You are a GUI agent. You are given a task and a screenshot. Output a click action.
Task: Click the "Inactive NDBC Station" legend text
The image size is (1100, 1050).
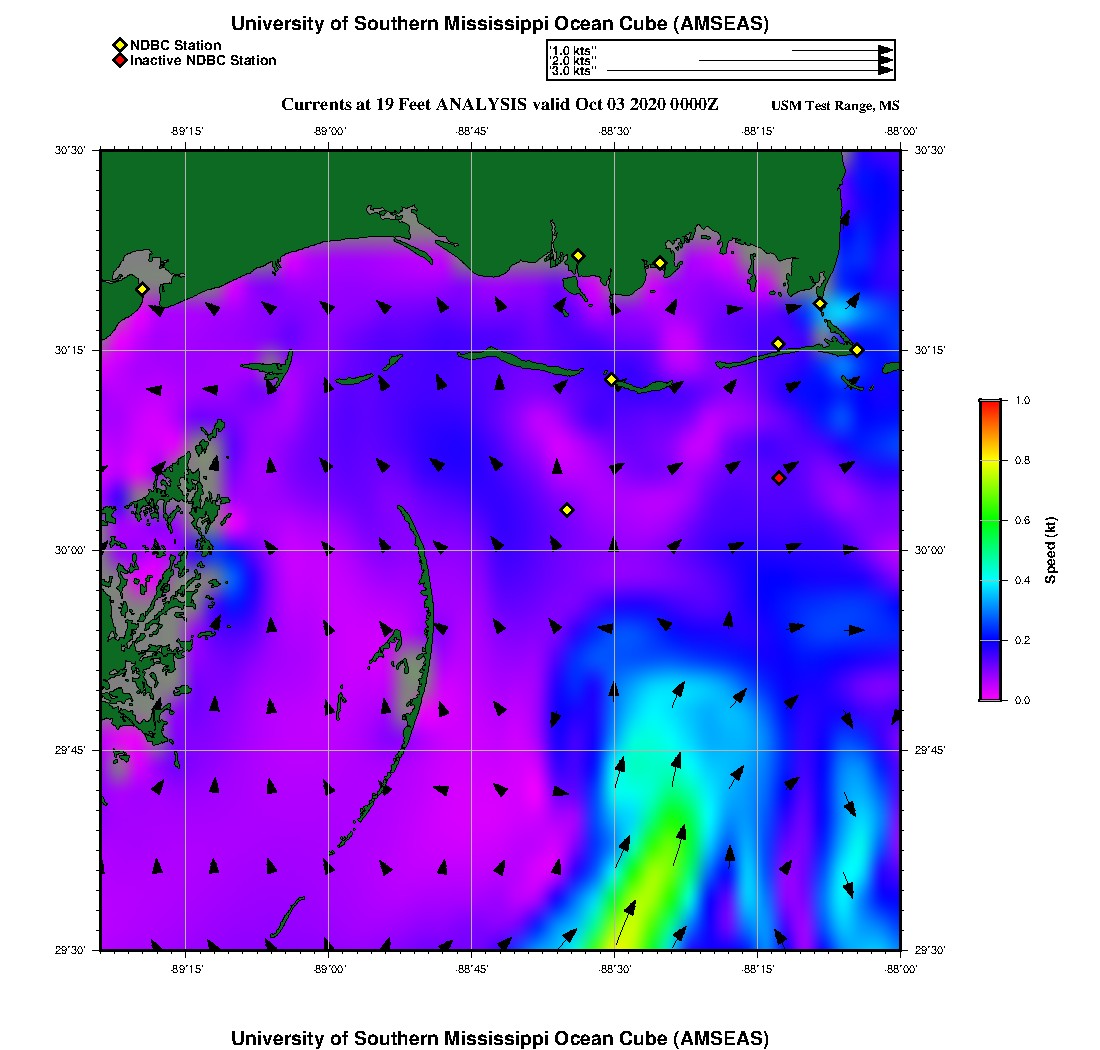click(x=203, y=61)
